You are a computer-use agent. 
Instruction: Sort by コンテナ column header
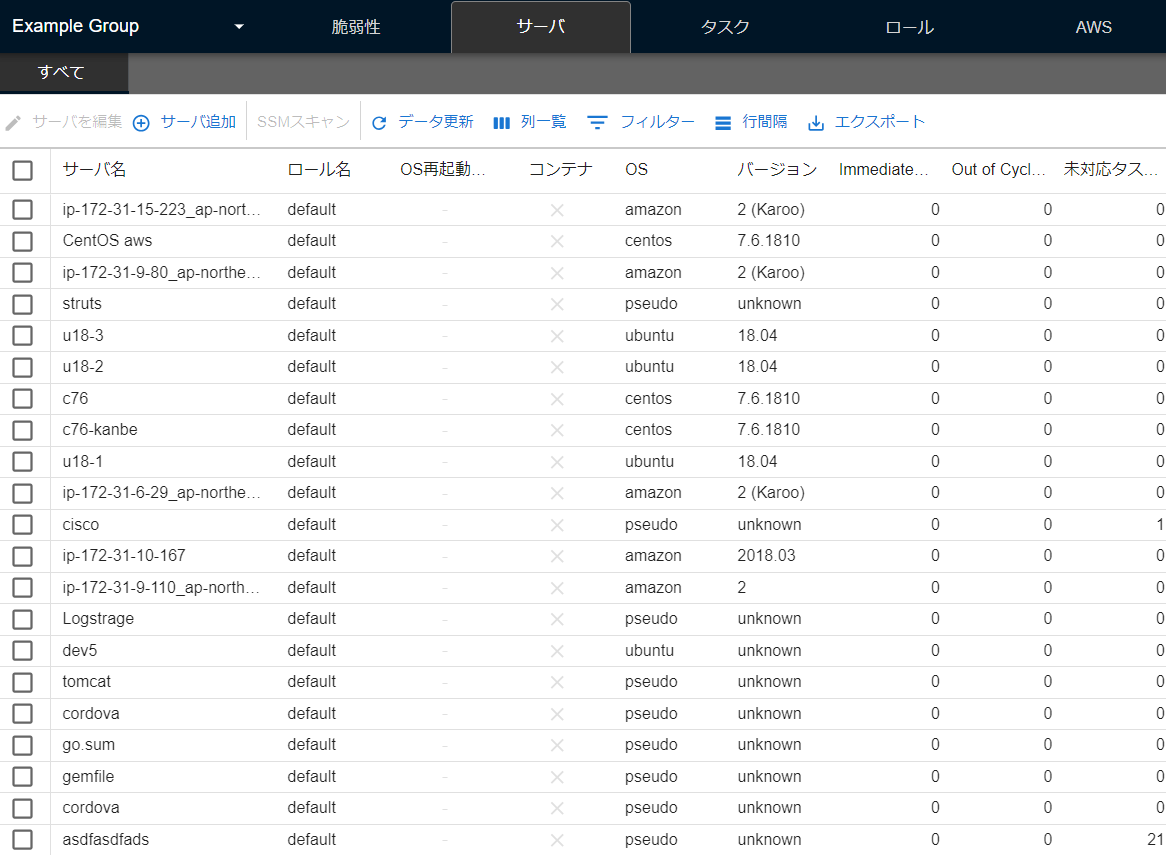561,170
